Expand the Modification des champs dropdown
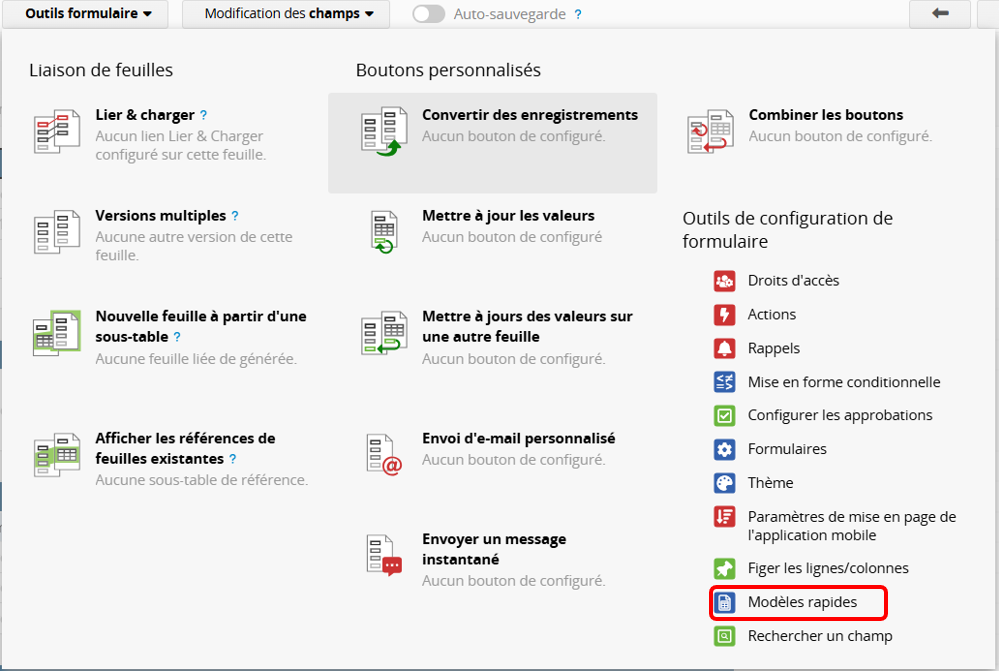The image size is (999, 672). click(x=289, y=14)
